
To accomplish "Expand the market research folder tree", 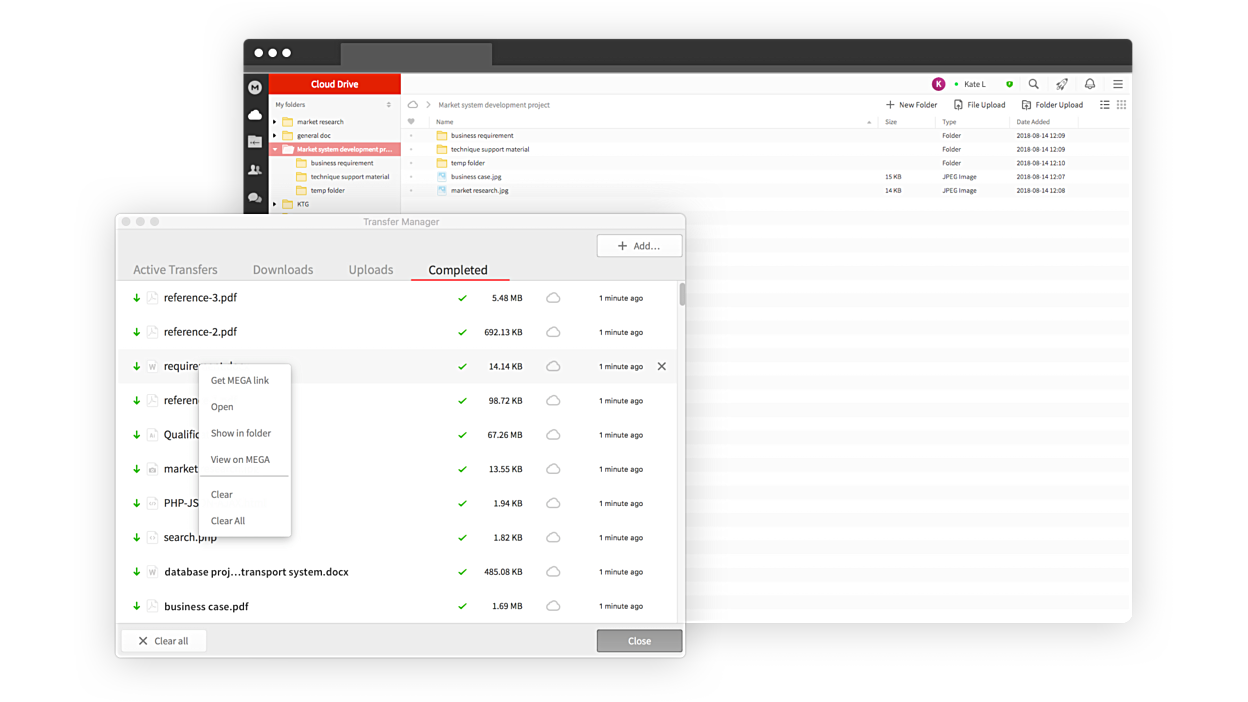I will (x=275, y=122).
